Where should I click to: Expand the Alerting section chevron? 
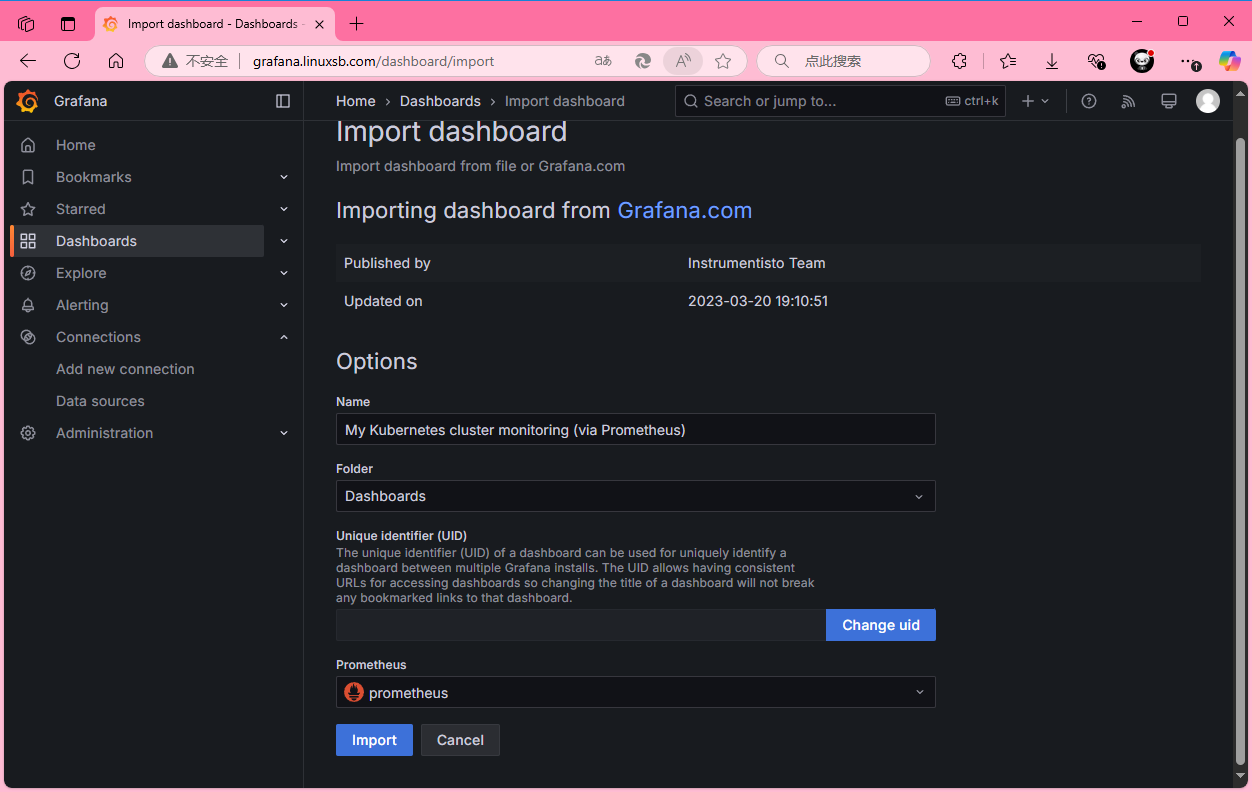pyautogui.click(x=284, y=305)
